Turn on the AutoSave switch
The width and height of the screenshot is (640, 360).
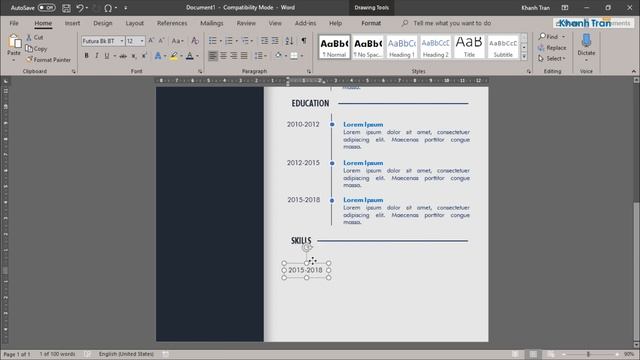coord(47,8)
